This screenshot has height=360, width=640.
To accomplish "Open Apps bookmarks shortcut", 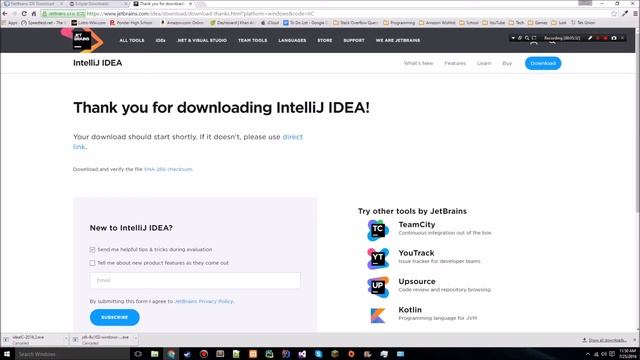I will pos(10,23).
